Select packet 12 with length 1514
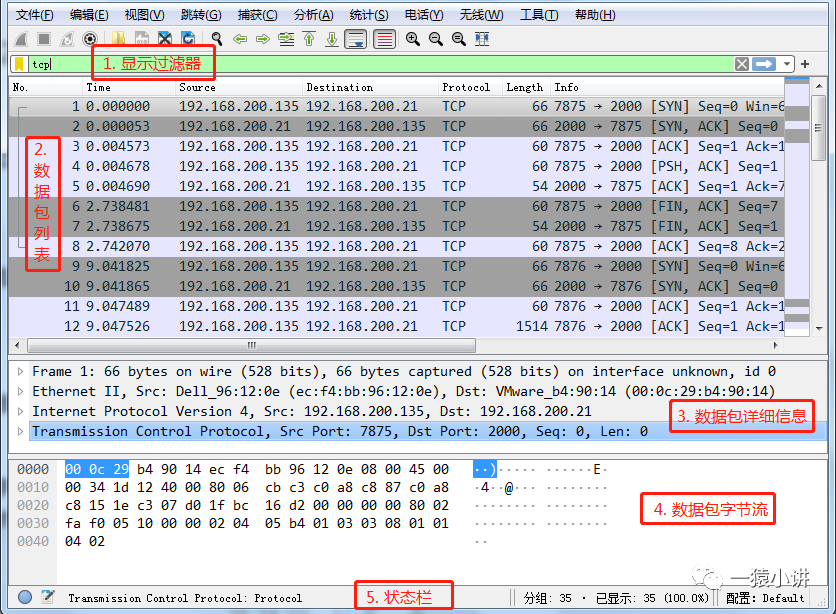The height and width of the screenshot is (614, 836). [x=397, y=326]
